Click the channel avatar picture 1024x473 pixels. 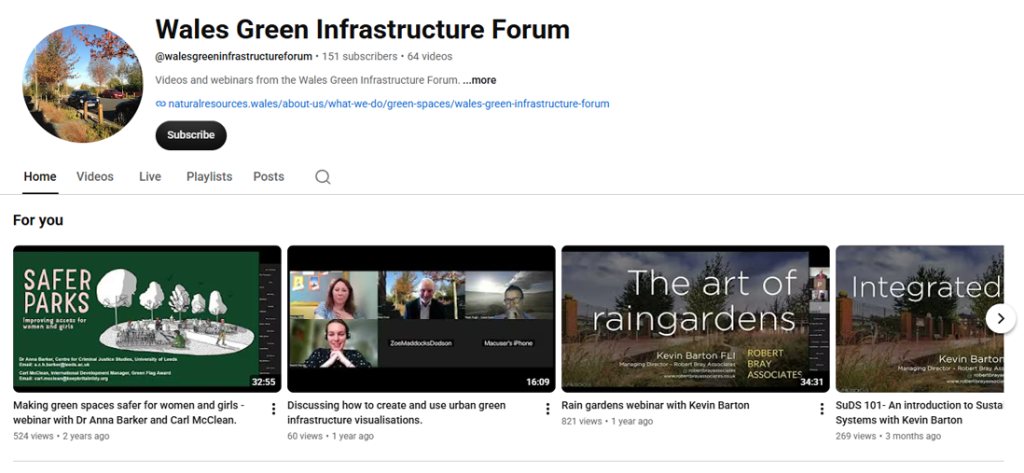(82, 83)
